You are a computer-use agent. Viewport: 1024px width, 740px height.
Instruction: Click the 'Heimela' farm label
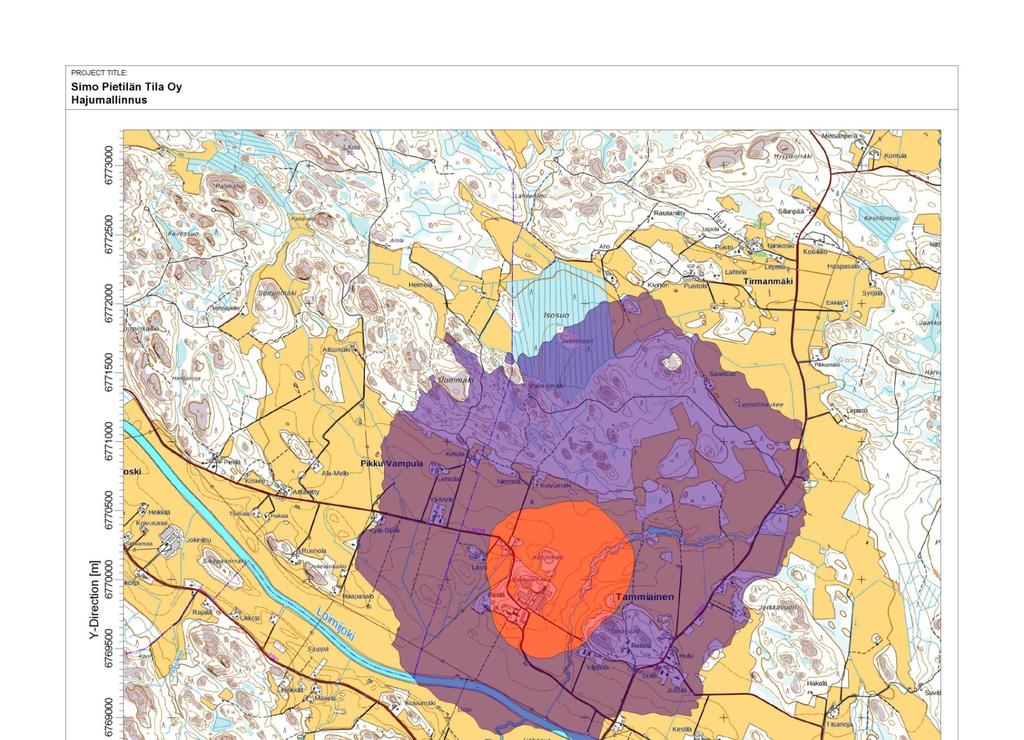[420, 285]
